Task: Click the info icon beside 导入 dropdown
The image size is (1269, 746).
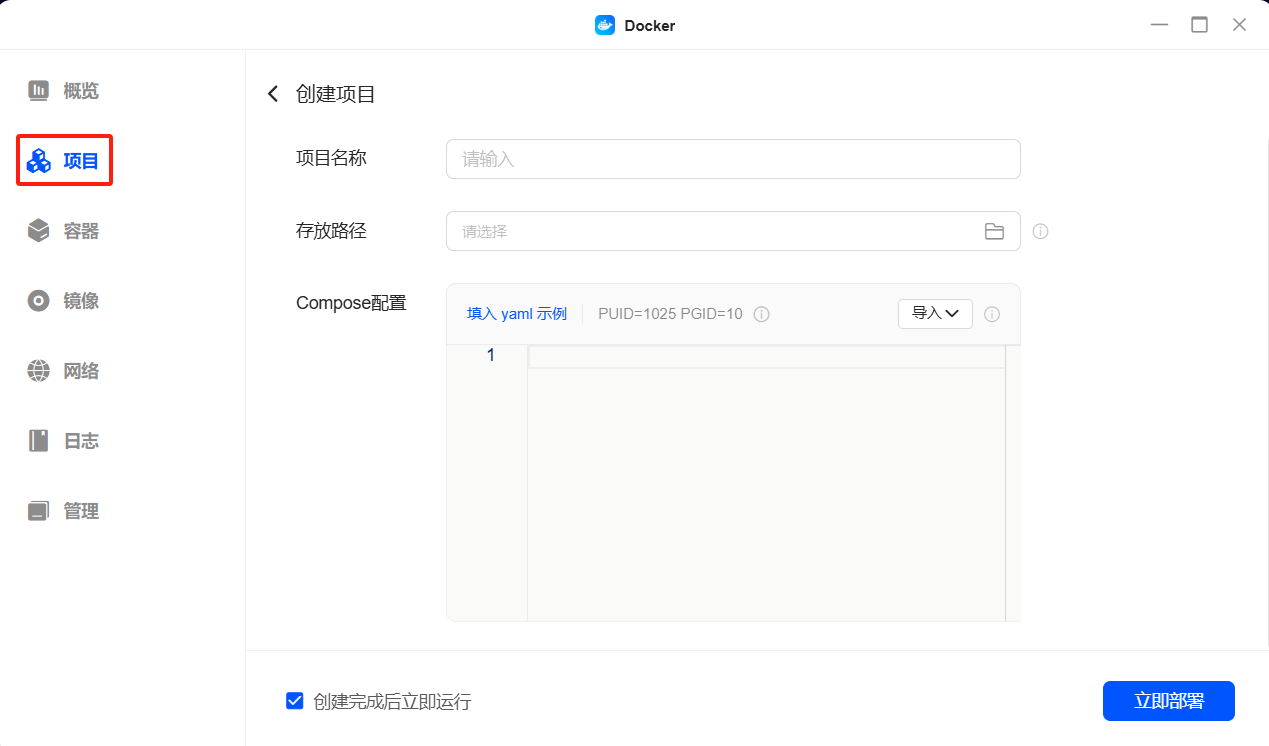Action: pyautogui.click(x=992, y=314)
